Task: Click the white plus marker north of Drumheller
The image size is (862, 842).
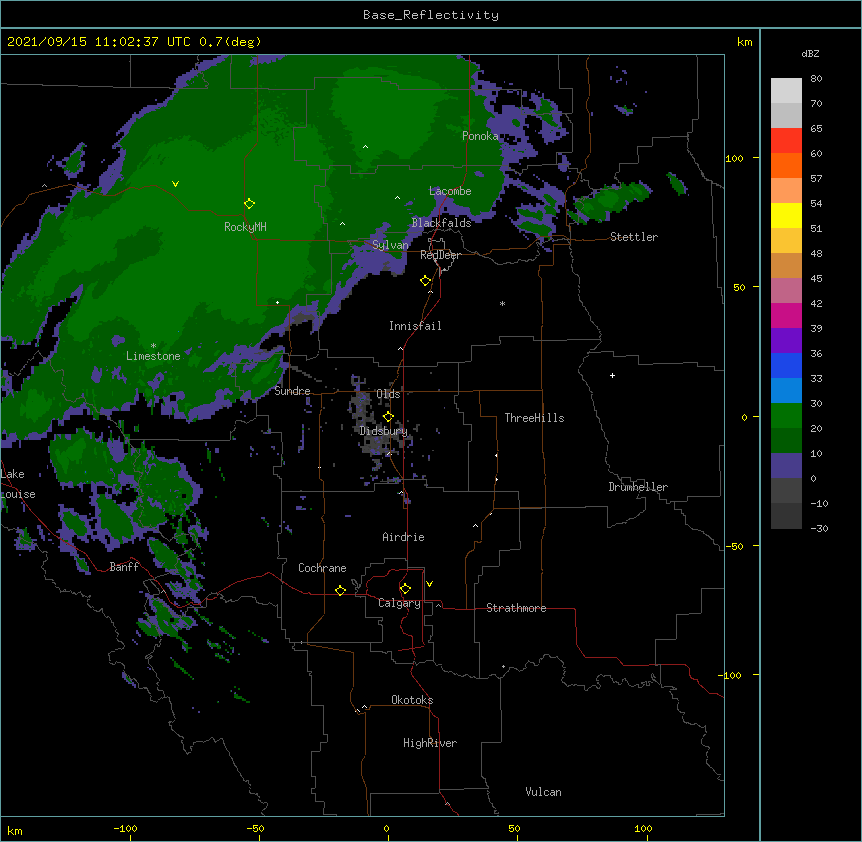Action: click(612, 375)
